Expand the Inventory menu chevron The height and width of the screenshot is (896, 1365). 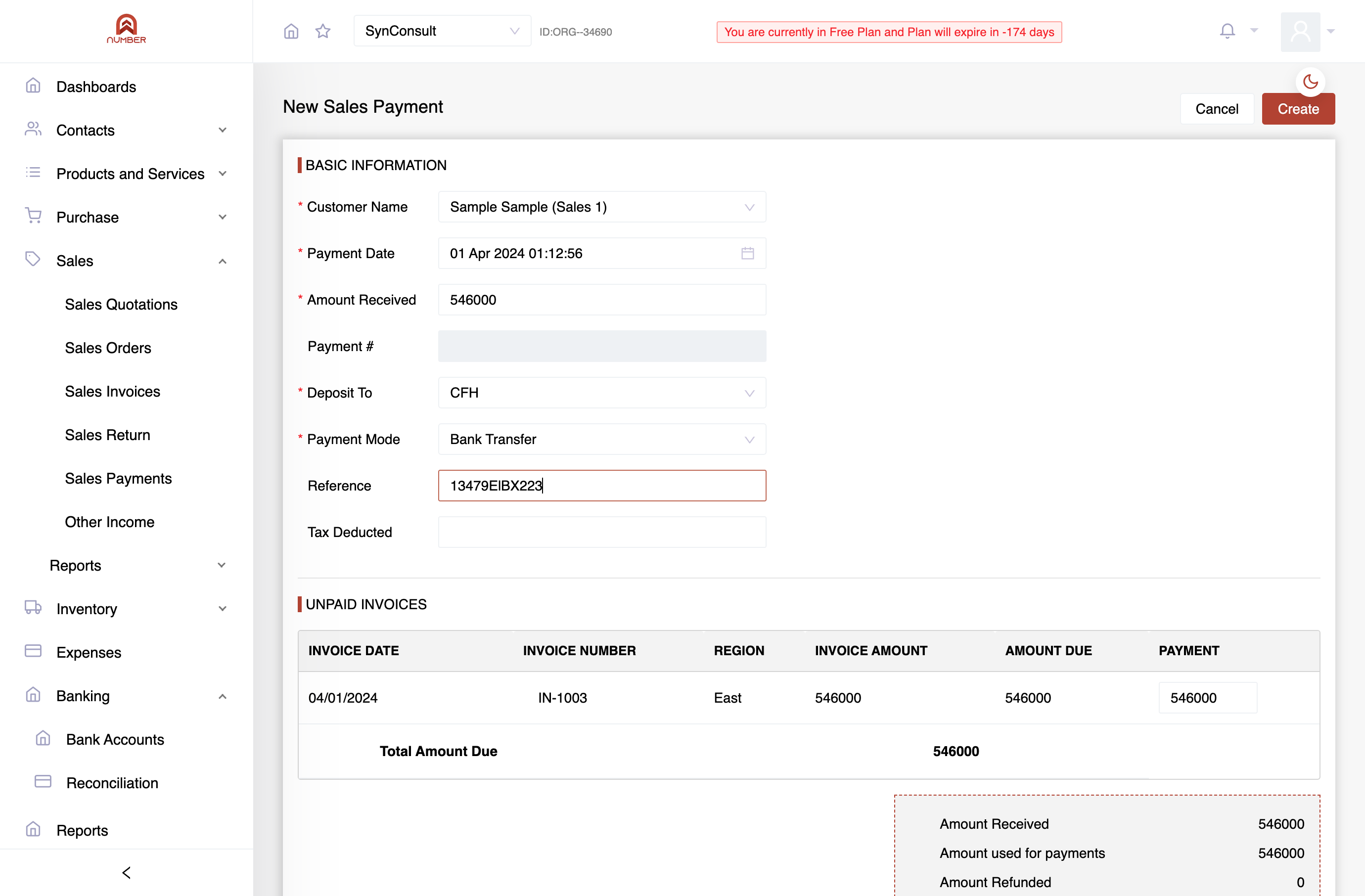click(223, 609)
